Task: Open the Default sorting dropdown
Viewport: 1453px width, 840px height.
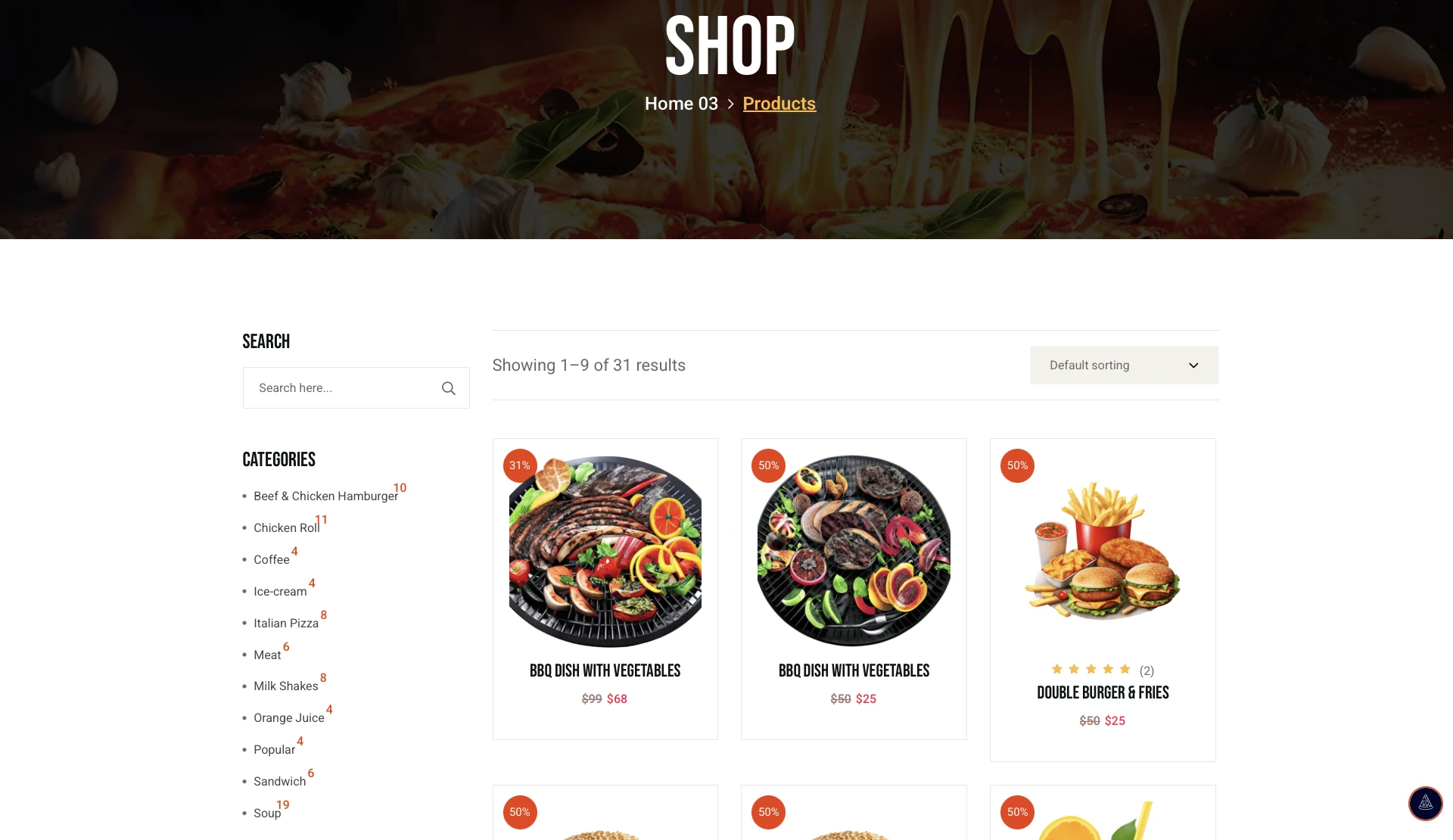Action: click(x=1124, y=365)
